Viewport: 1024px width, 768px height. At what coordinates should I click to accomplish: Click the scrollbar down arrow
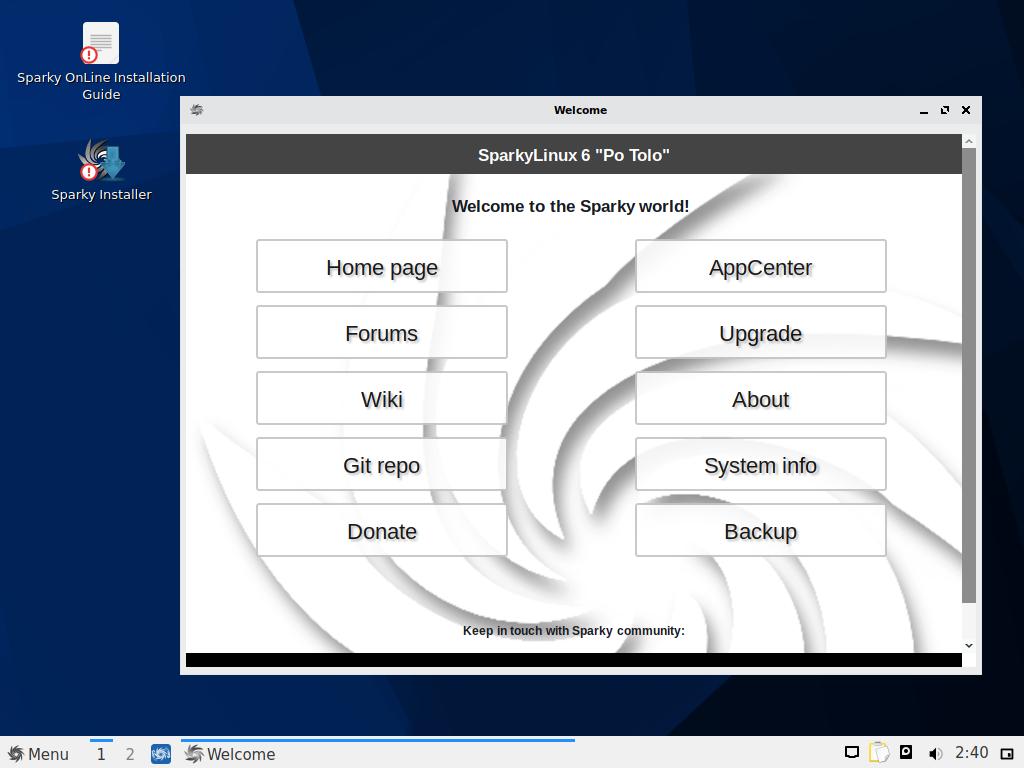point(969,645)
